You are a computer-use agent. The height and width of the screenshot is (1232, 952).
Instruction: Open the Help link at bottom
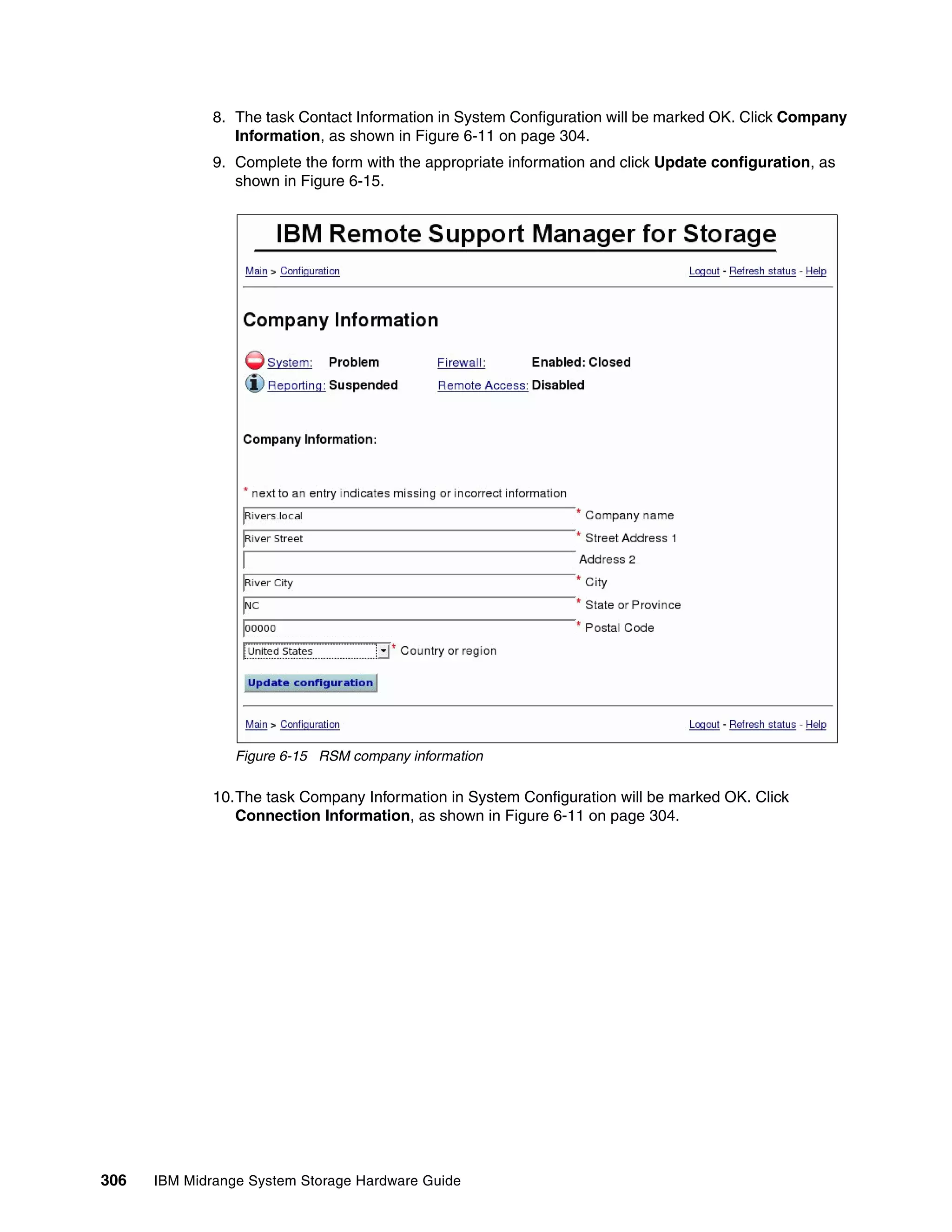816,724
